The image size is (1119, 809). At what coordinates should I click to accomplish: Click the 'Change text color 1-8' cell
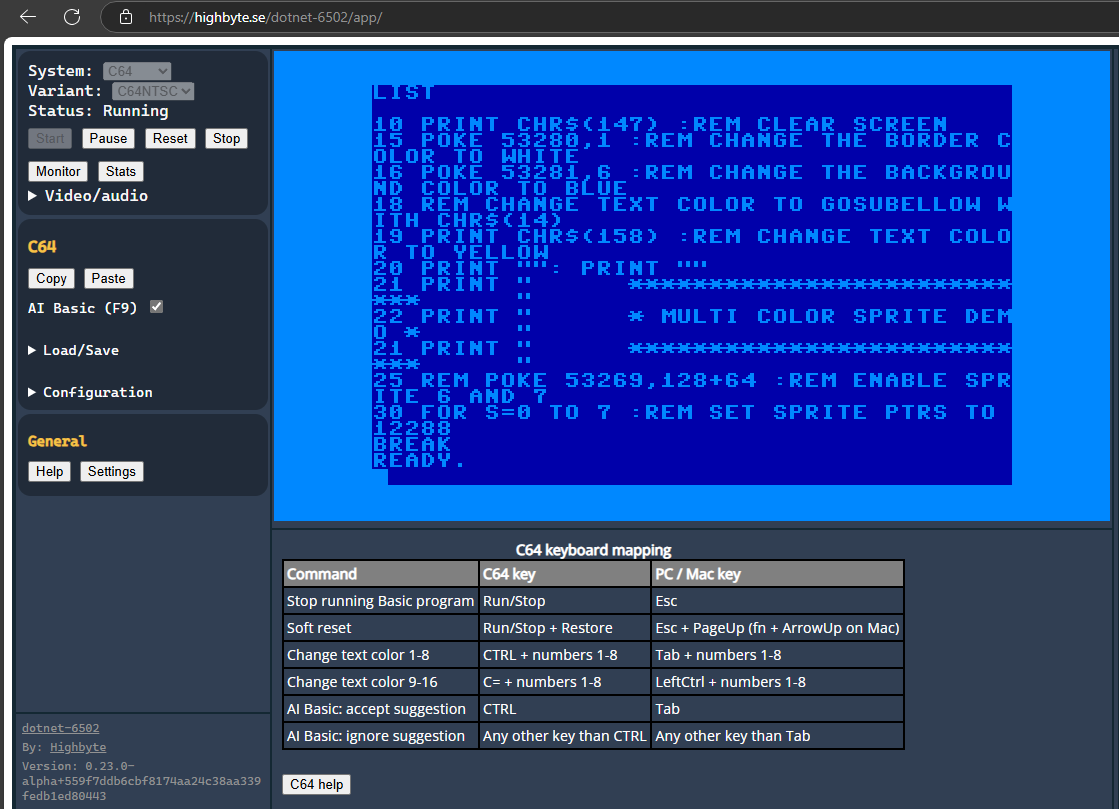click(380, 655)
